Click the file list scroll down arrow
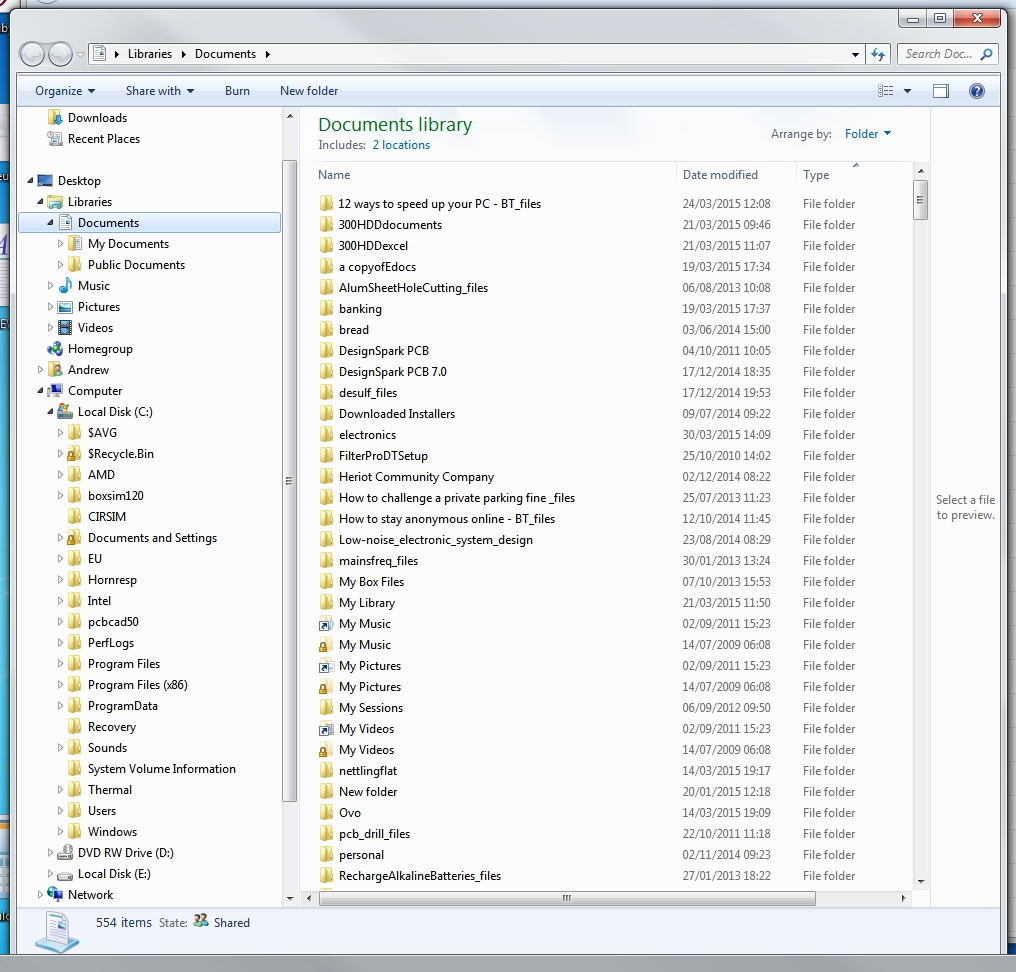Image resolution: width=1016 pixels, height=972 pixels. (921, 882)
